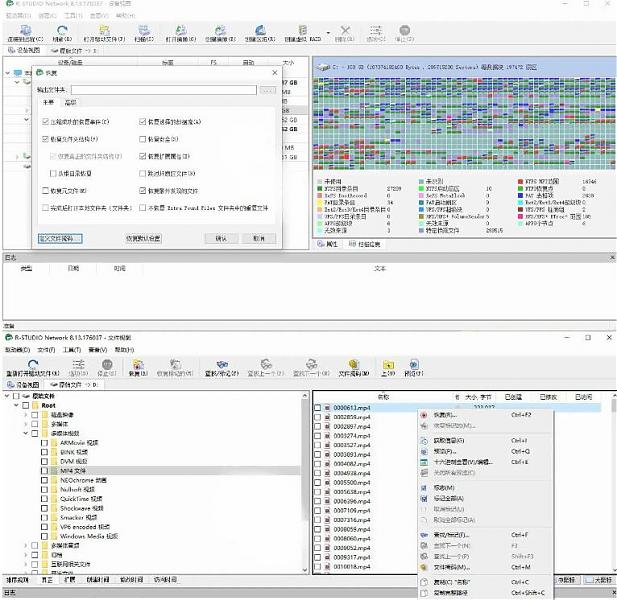
Task: Tick the checkbox beside 0000613.mp4
Action: coord(318,408)
